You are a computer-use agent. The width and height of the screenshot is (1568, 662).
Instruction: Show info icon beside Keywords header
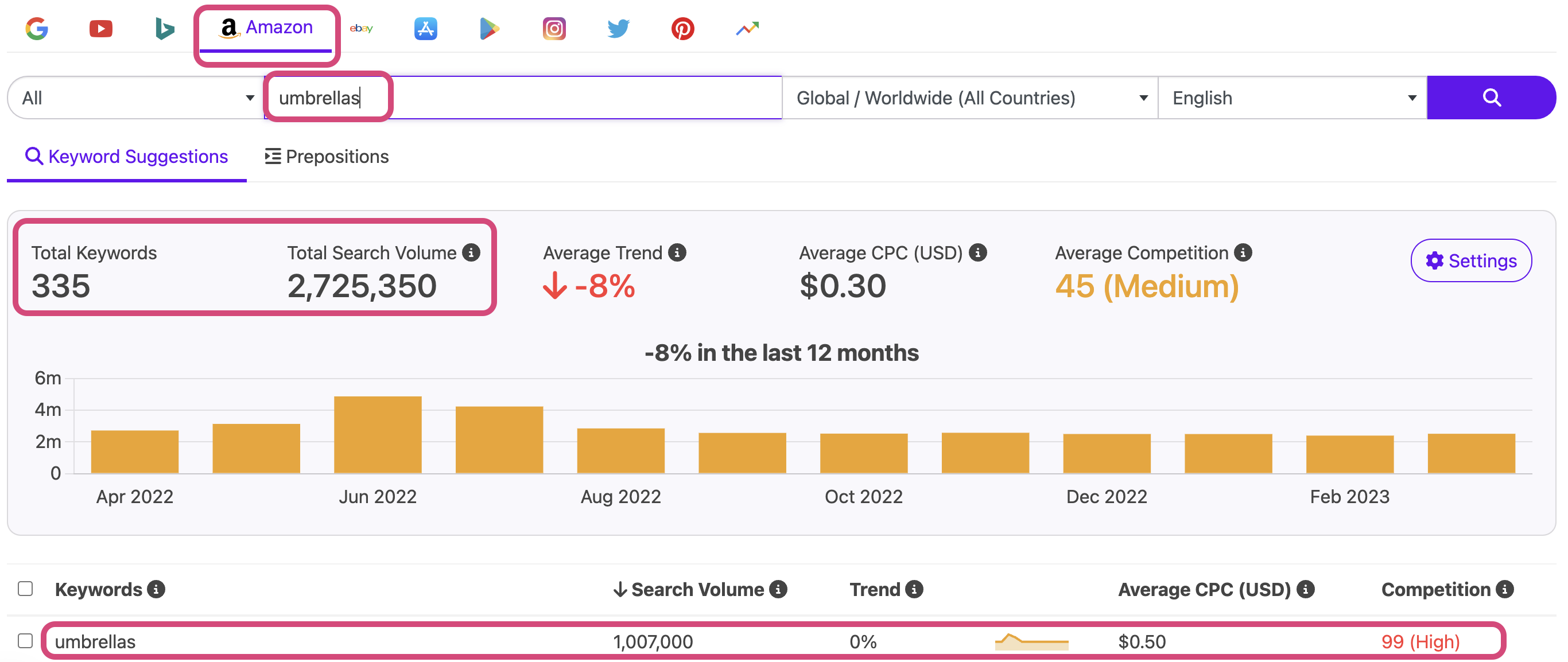coord(157,590)
